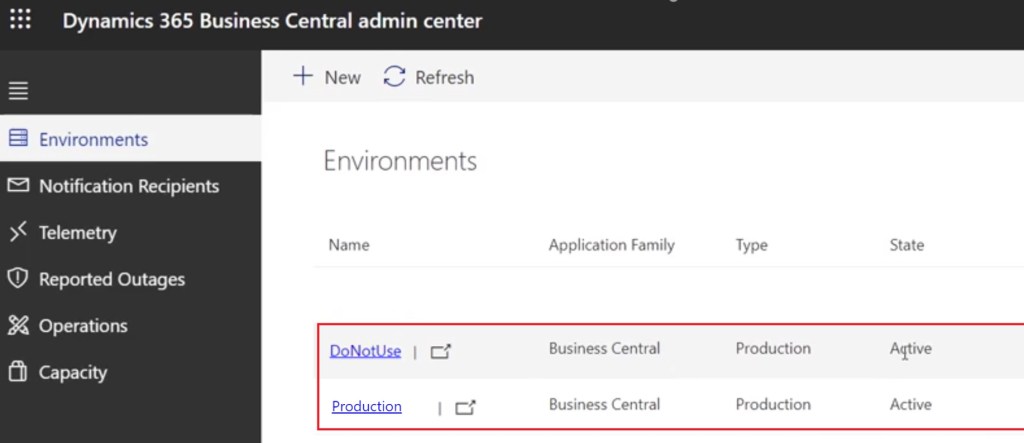Click the Environments list icon in sidebar
1024x443 pixels.
[x=18, y=139]
